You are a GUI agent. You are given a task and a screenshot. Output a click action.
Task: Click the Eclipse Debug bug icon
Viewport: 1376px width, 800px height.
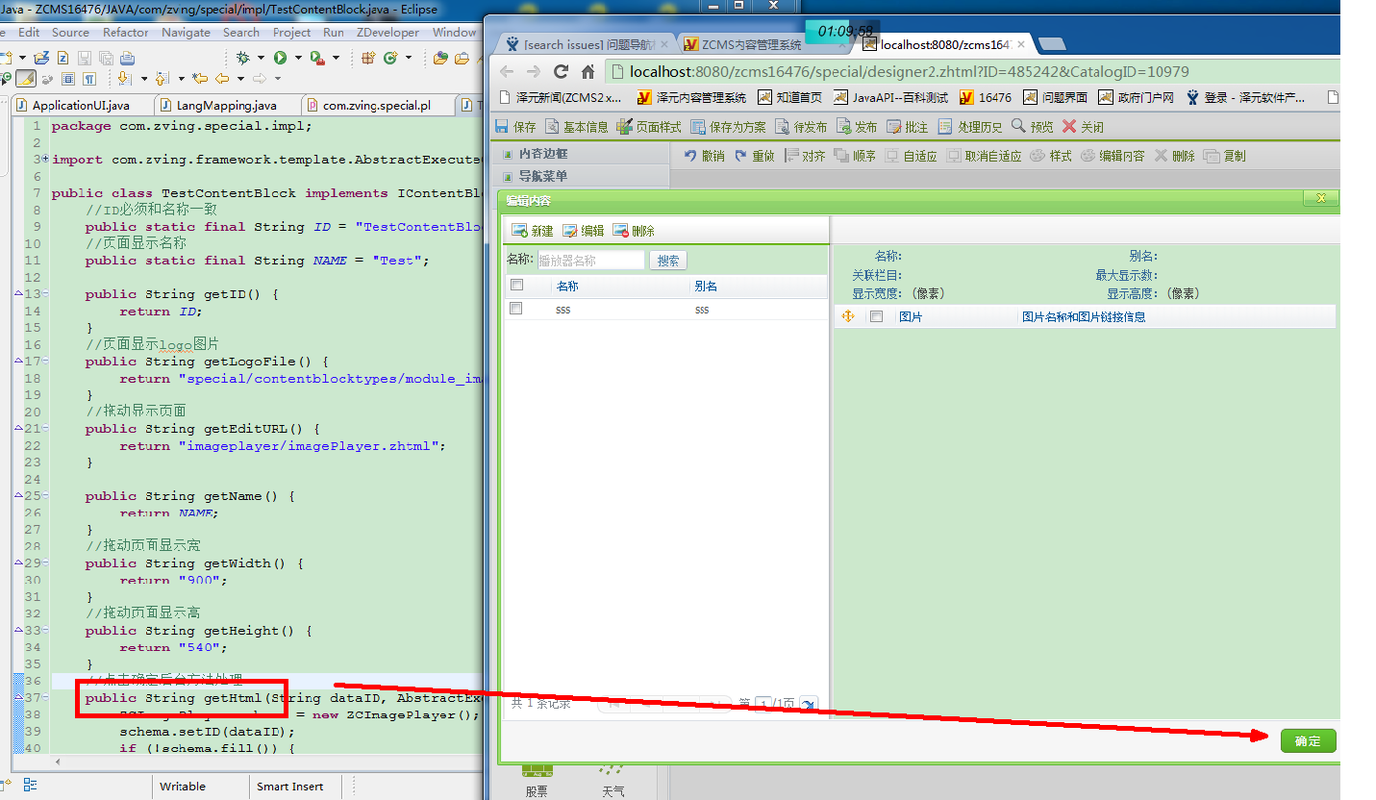click(x=243, y=58)
